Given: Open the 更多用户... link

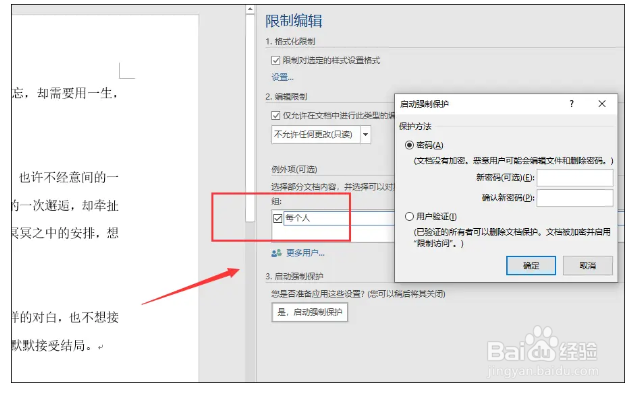Looking at the screenshot, I should pyautogui.click(x=305, y=253).
